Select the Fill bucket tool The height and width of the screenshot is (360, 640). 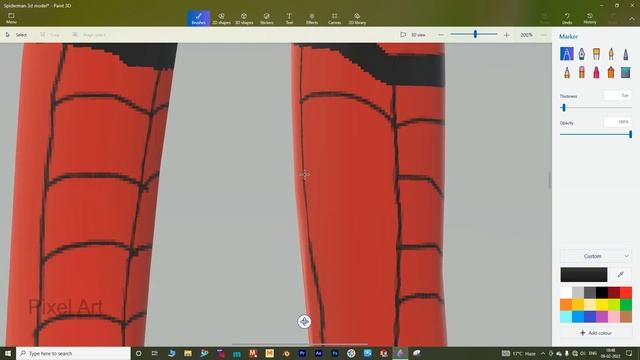pos(626,73)
